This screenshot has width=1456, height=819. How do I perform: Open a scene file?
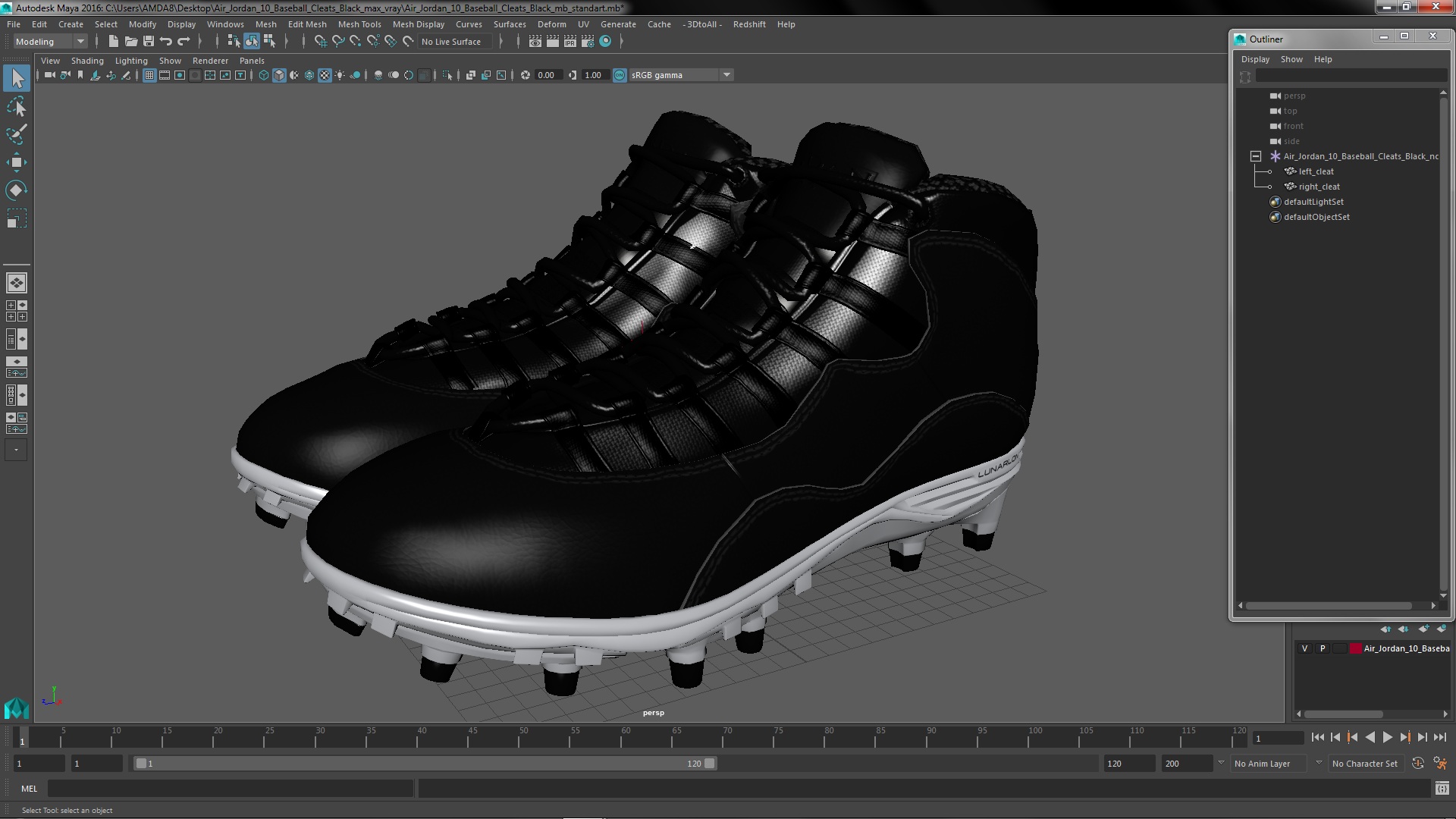pos(131,42)
